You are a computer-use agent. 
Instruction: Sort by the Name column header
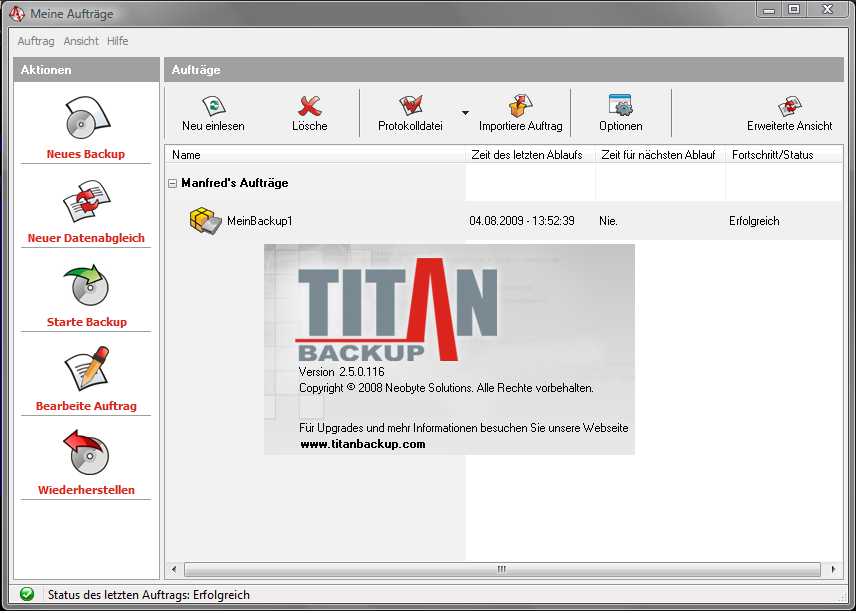click(x=316, y=155)
